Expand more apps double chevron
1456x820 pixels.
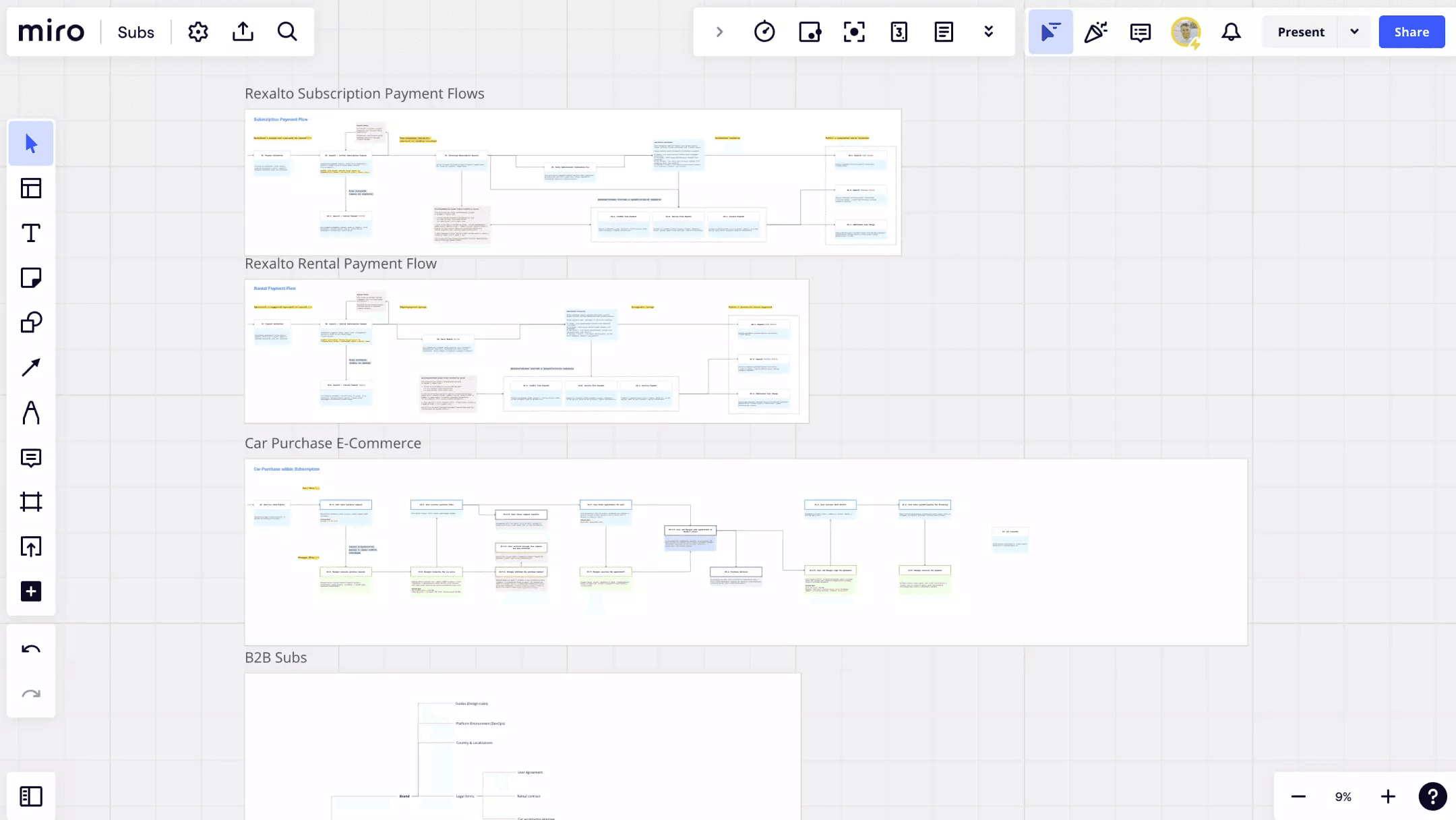coord(988,32)
